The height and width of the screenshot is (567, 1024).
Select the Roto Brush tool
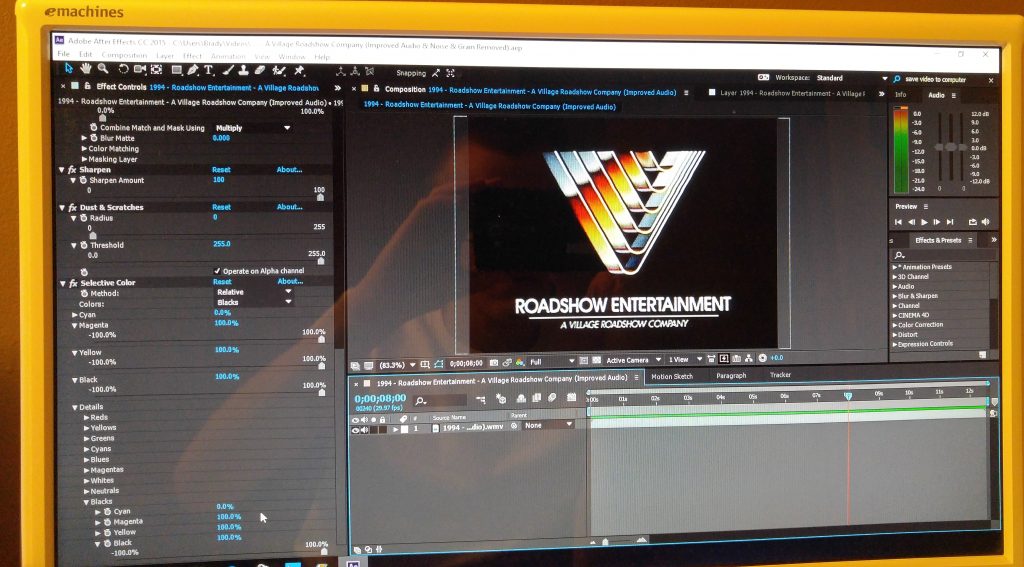(x=280, y=71)
